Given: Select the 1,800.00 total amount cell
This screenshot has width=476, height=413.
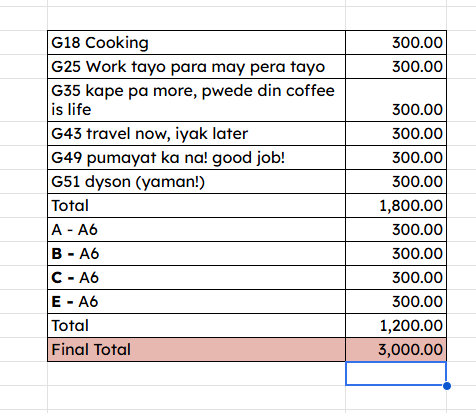Looking at the screenshot, I should (396, 206).
